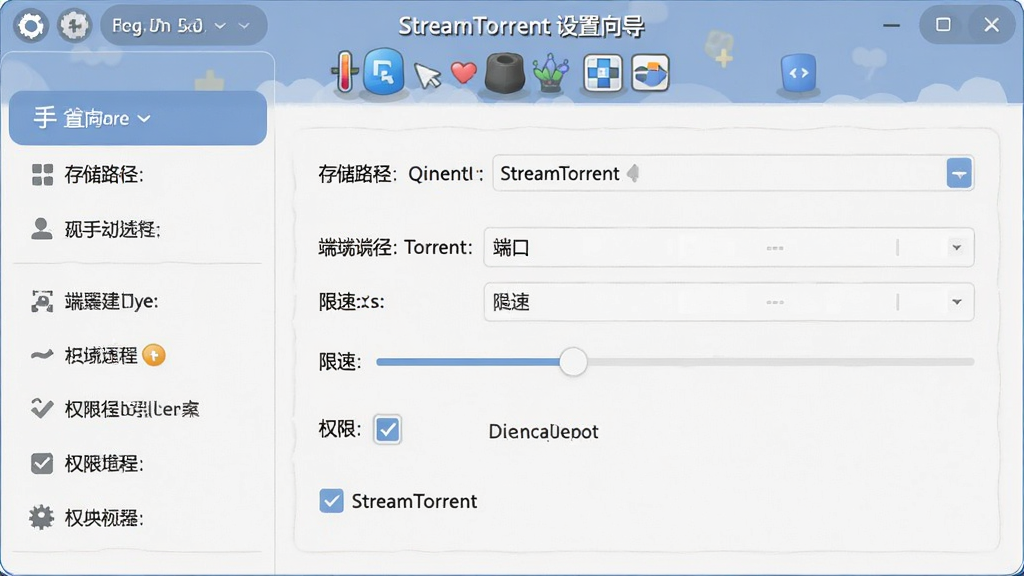The height and width of the screenshot is (576, 1024).
Task: Click the second chevron in the title bar pill
Action: pyautogui.click(x=244, y=26)
